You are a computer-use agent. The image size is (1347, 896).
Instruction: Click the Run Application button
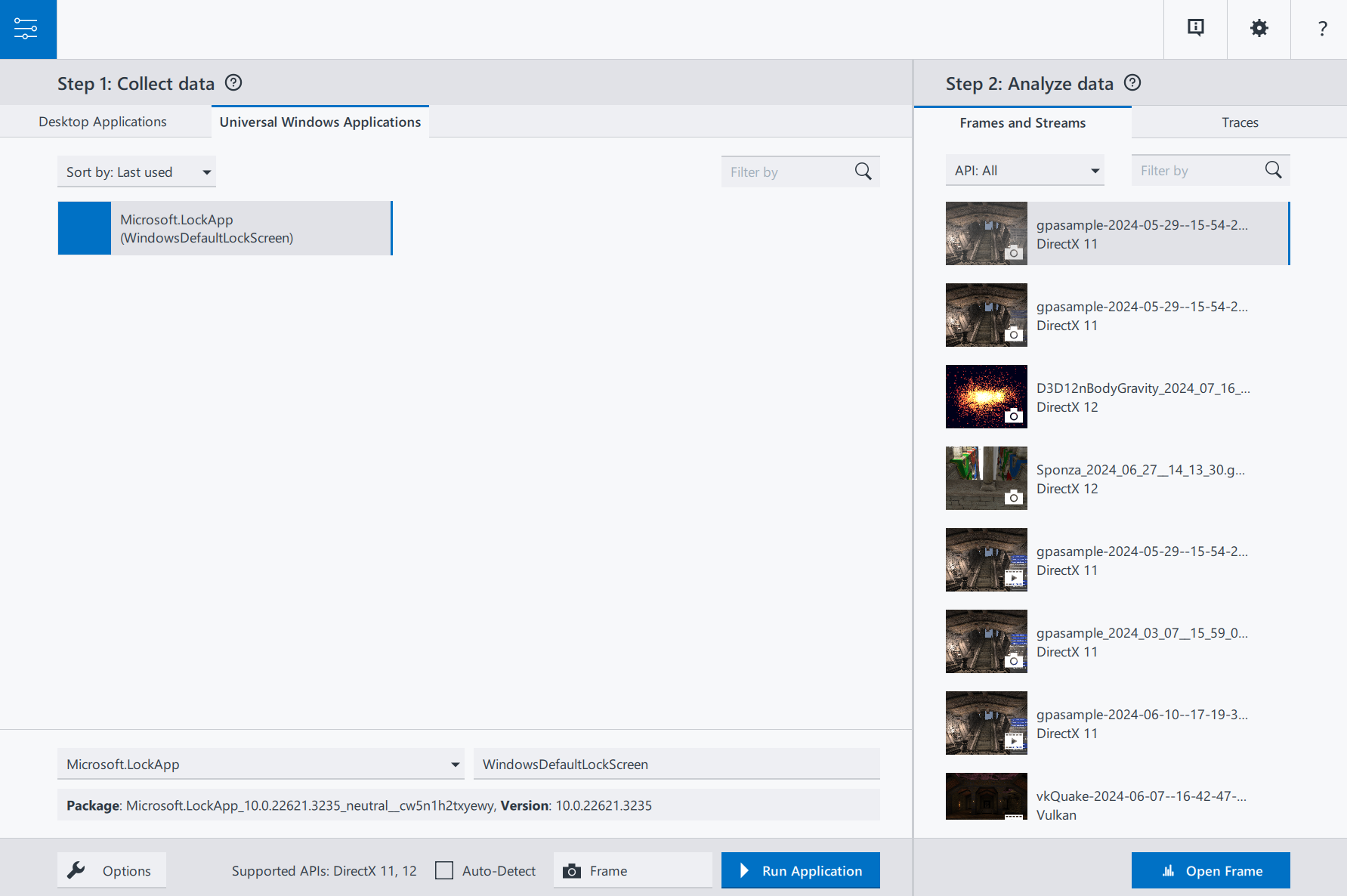point(801,870)
